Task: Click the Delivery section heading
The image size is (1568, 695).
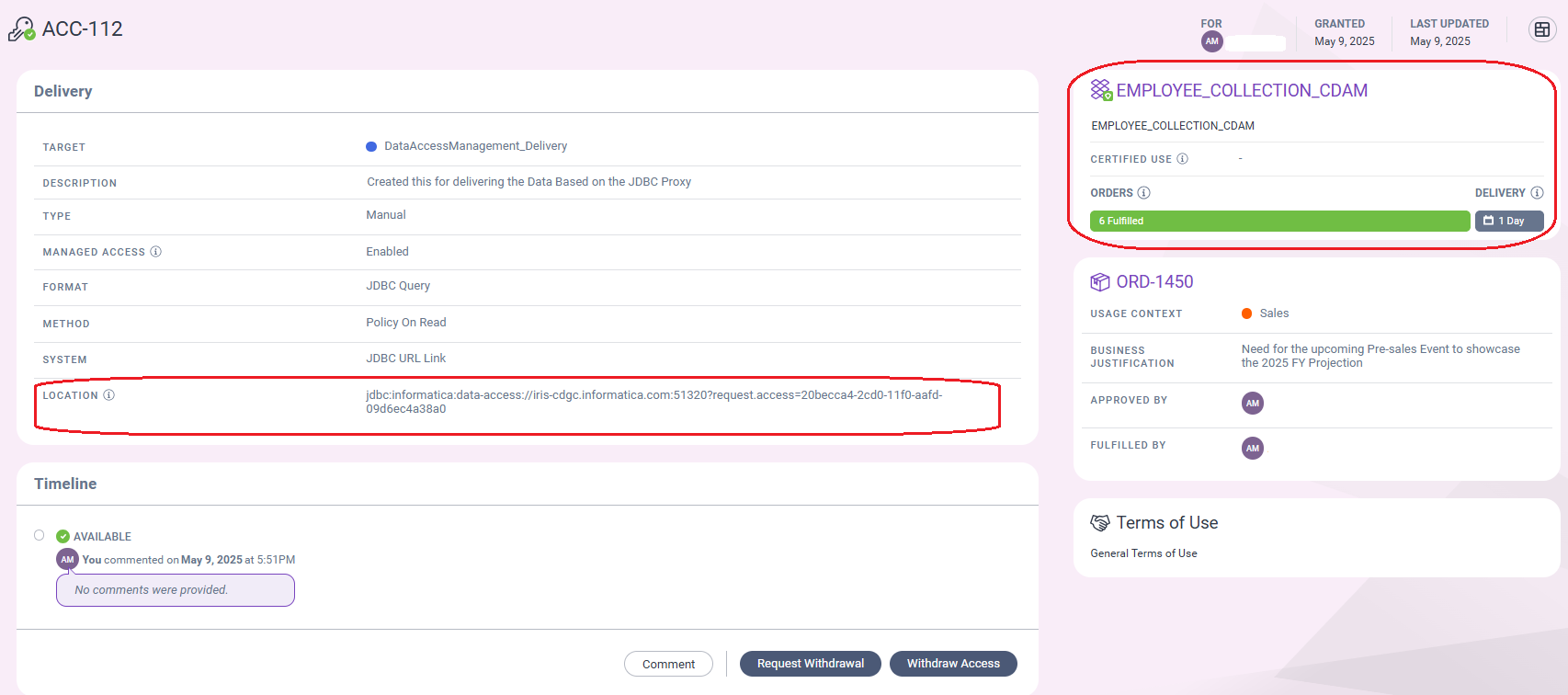Action: tap(63, 91)
